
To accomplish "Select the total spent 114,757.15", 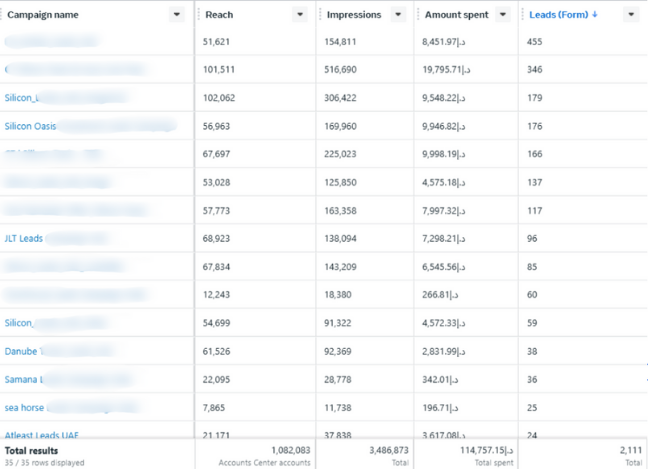I will coord(487,450).
